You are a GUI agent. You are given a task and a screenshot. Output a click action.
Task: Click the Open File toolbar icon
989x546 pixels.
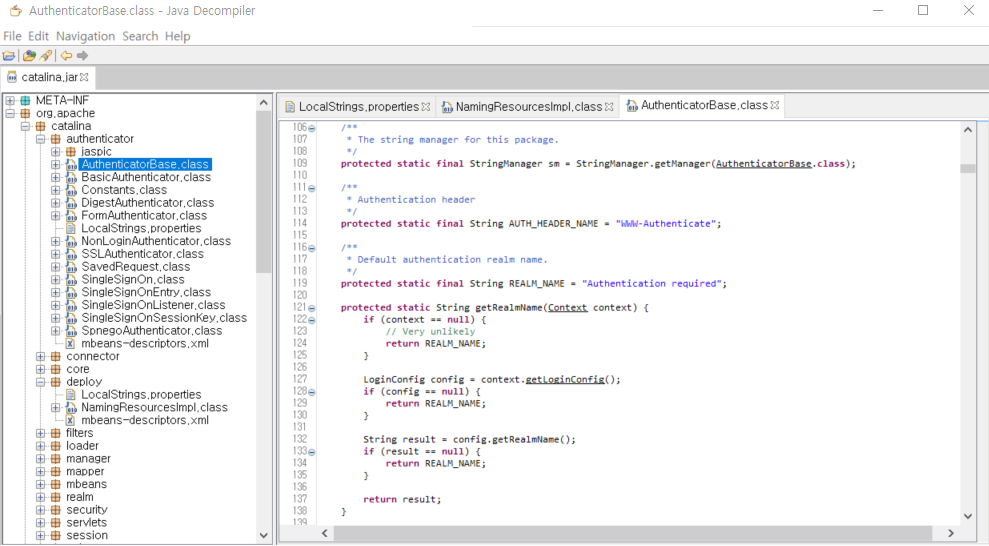(x=9, y=55)
